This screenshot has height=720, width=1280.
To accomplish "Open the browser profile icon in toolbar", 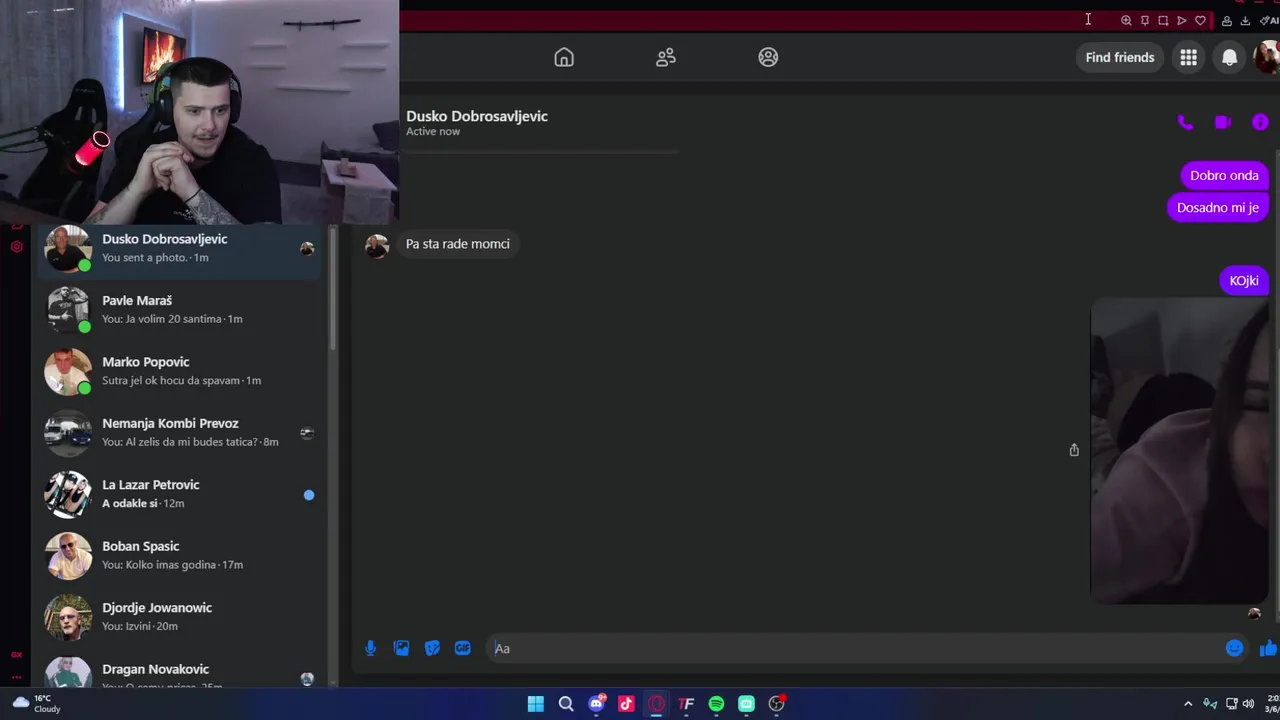I will pyautogui.click(x=1227, y=20).
